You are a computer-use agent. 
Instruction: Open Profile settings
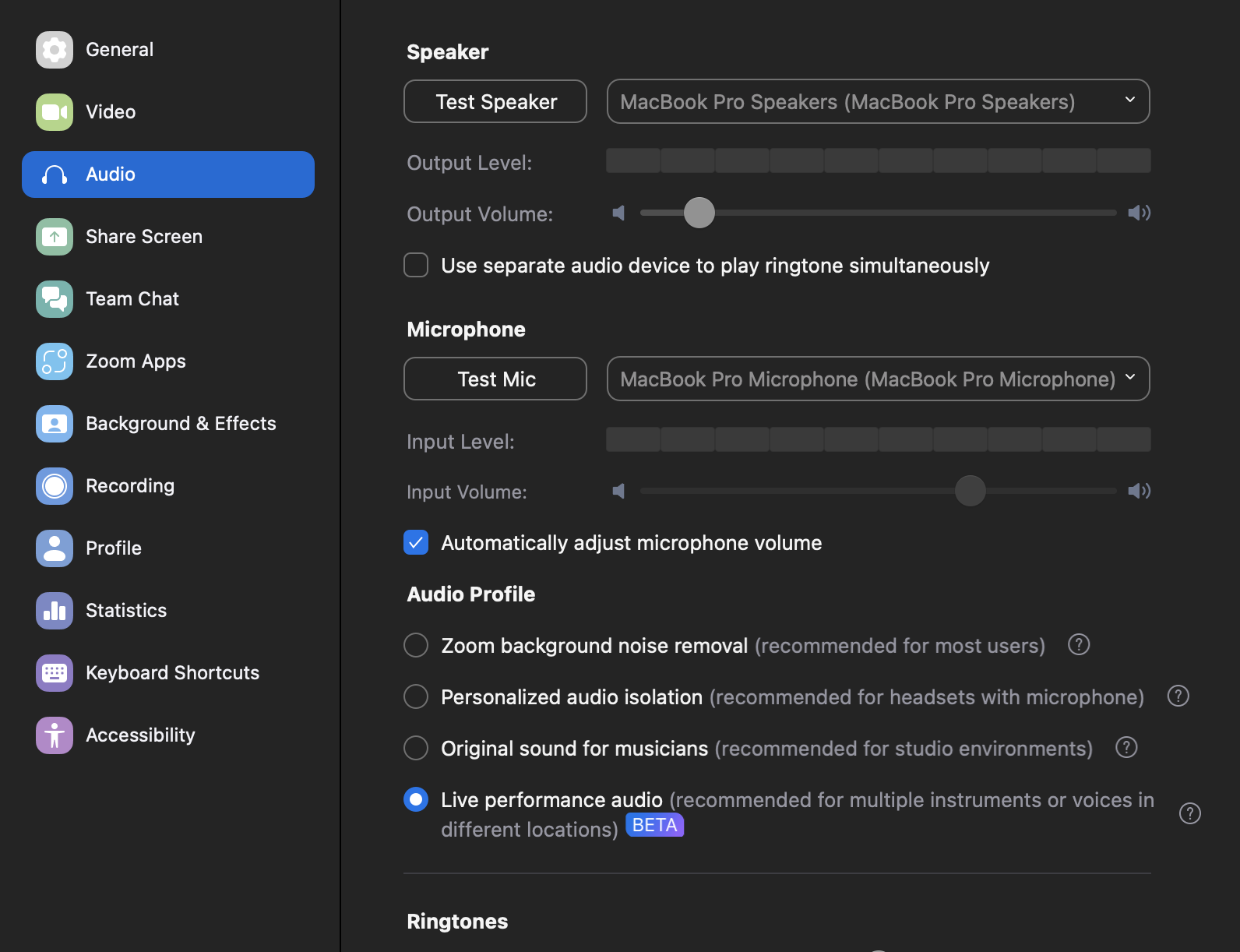(168, 548)
